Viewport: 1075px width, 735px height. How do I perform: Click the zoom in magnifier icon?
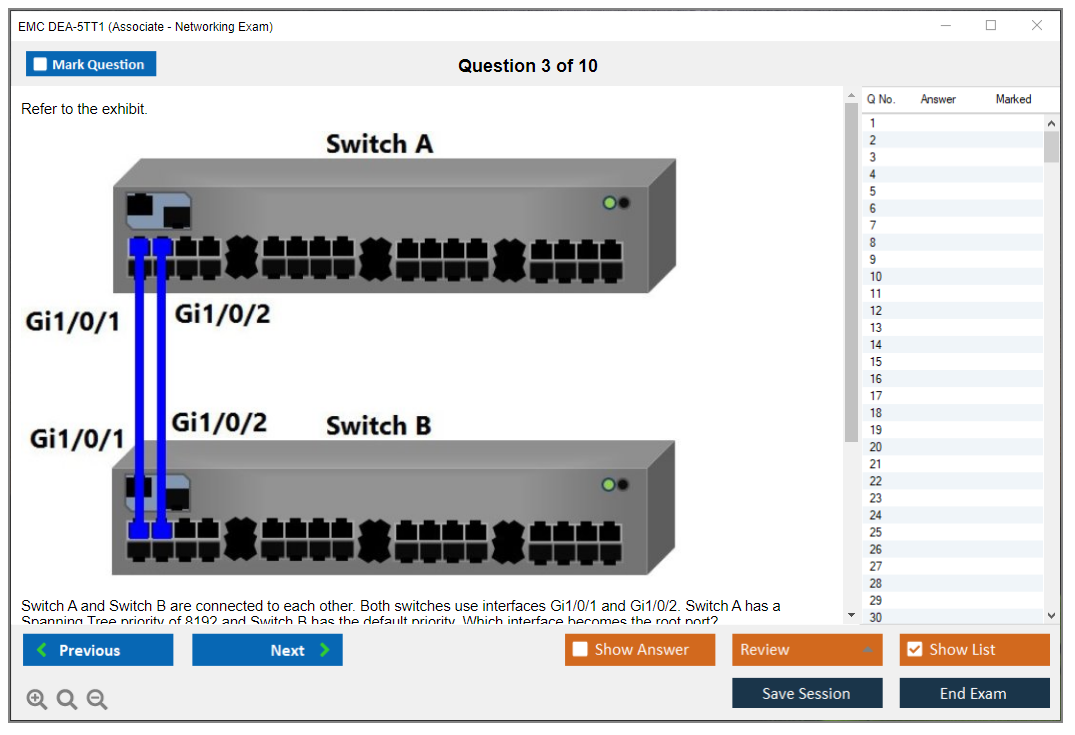tap(37, 700)
